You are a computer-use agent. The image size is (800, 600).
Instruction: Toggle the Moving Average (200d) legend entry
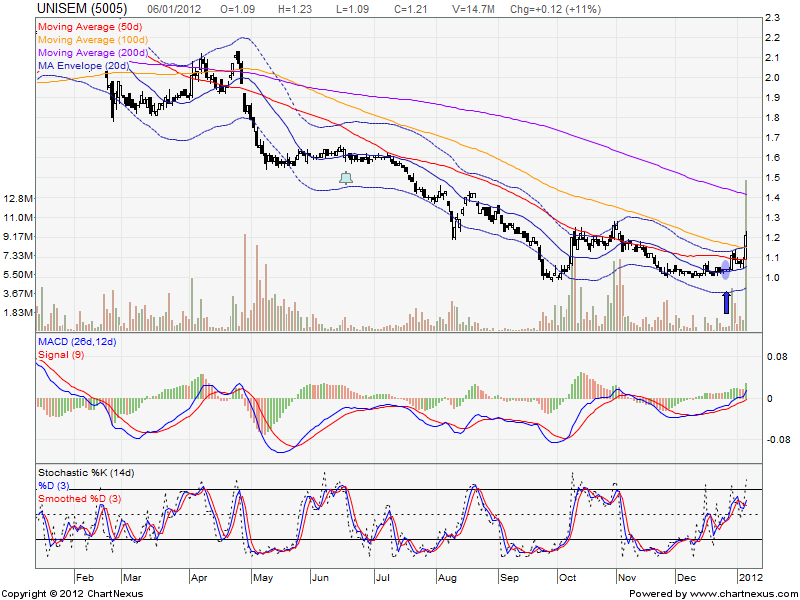tap(92, 53)
